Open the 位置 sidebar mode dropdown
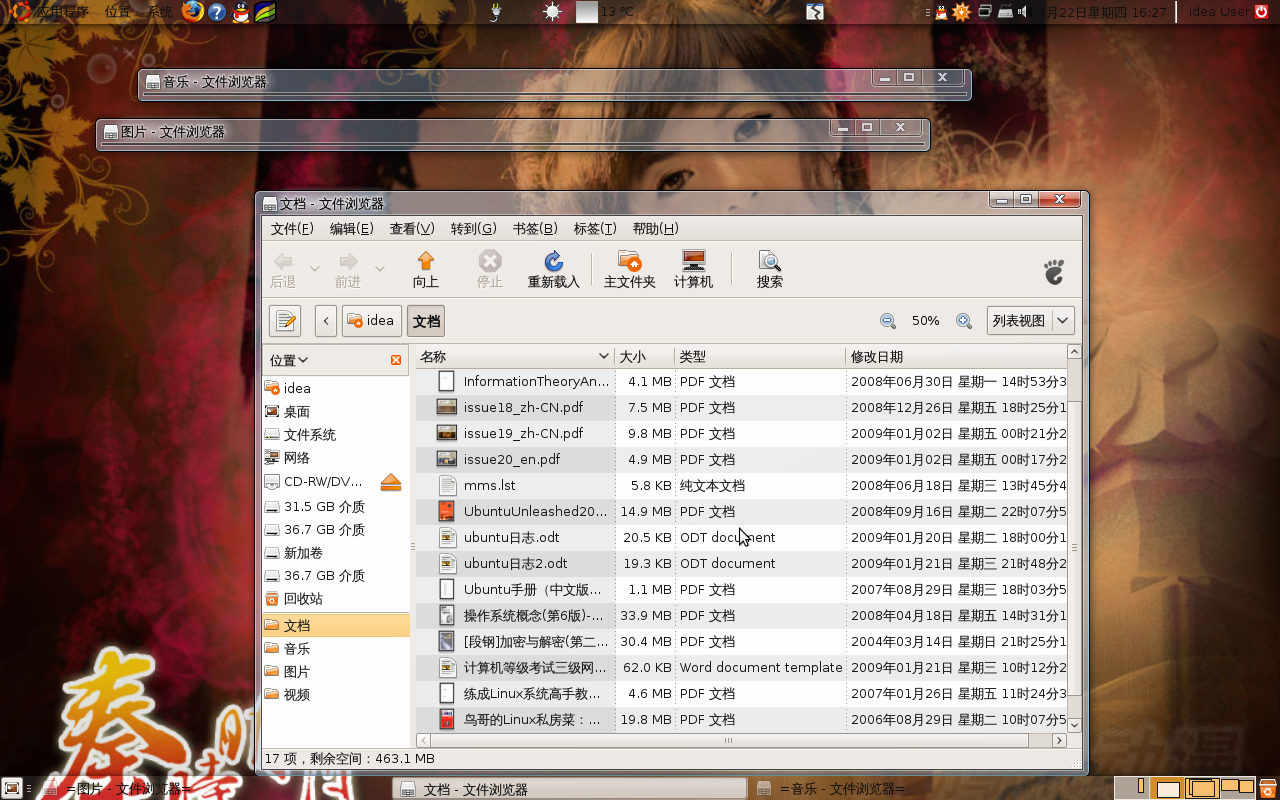This screenshot has height=800, width=1280. click(289, 360)
